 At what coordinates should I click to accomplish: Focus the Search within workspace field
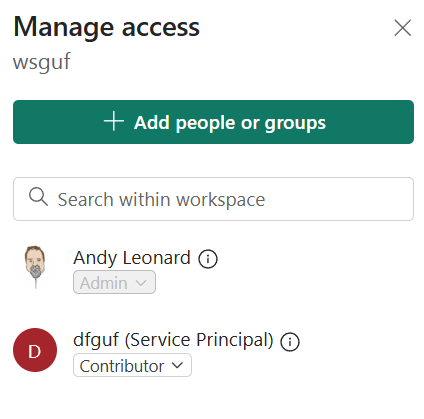(213, 199)
